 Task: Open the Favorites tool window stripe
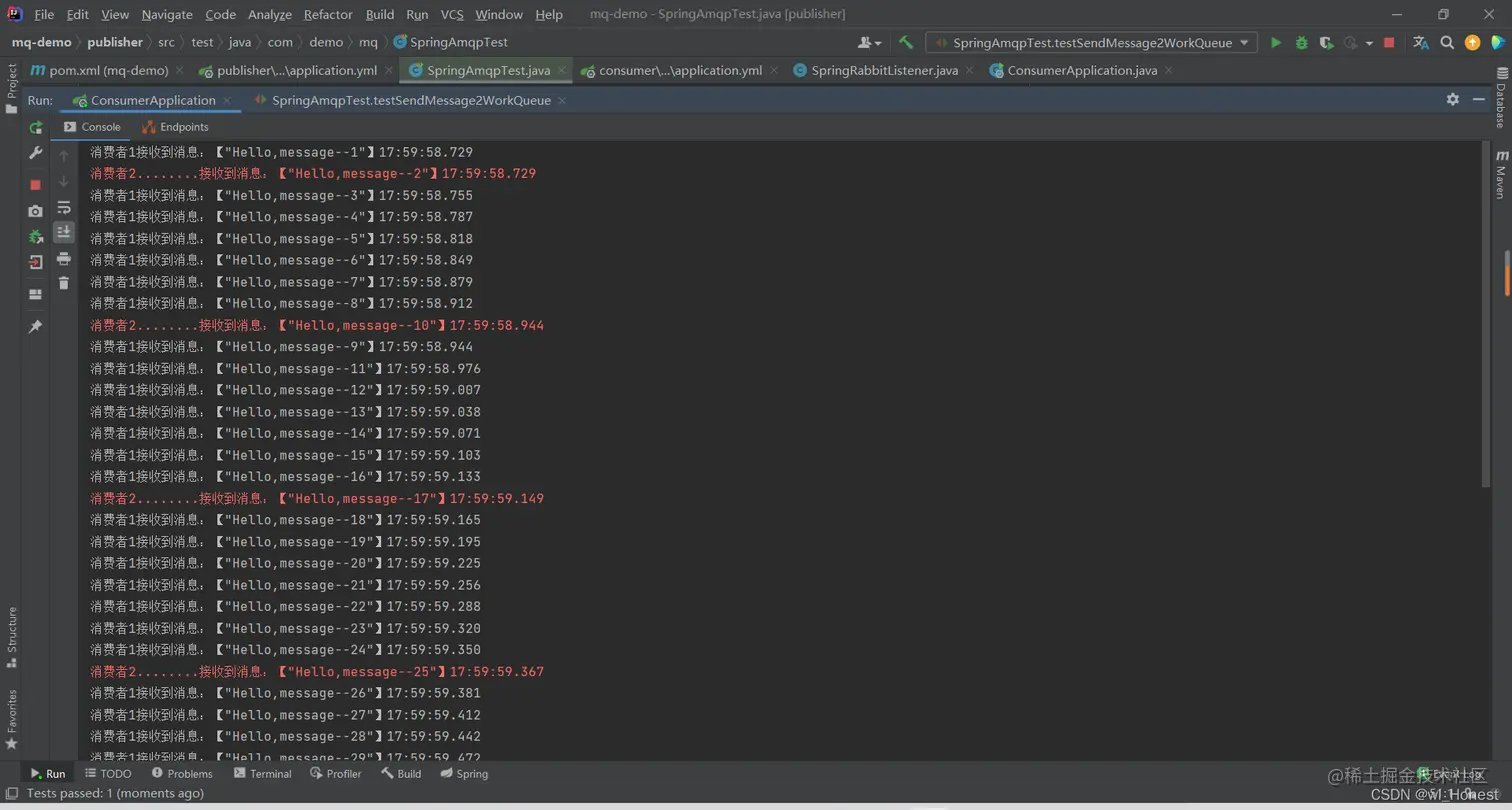(x=12, y=720)
